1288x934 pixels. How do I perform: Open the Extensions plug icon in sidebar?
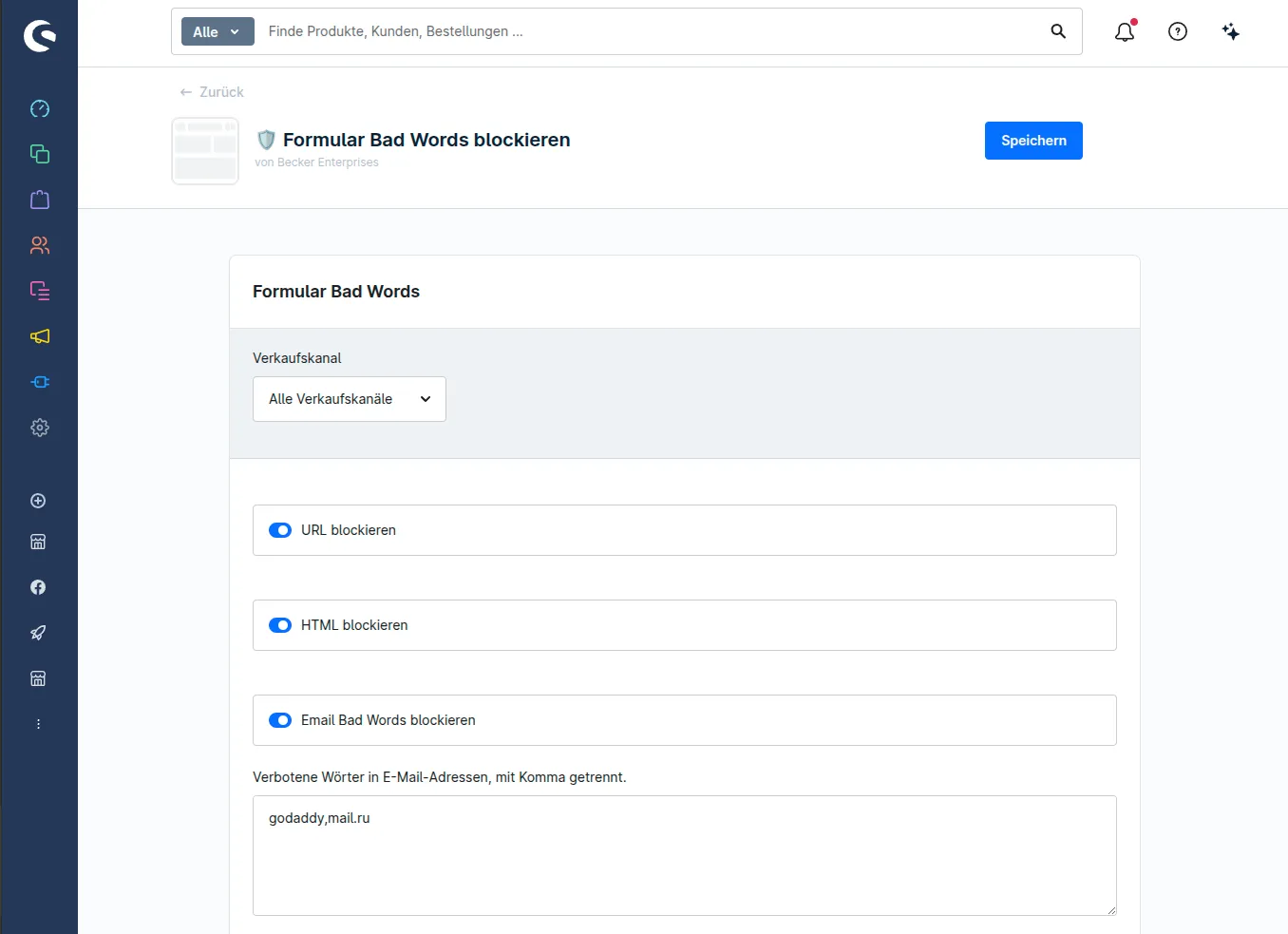pyautogui.click(x=39, y=382)
